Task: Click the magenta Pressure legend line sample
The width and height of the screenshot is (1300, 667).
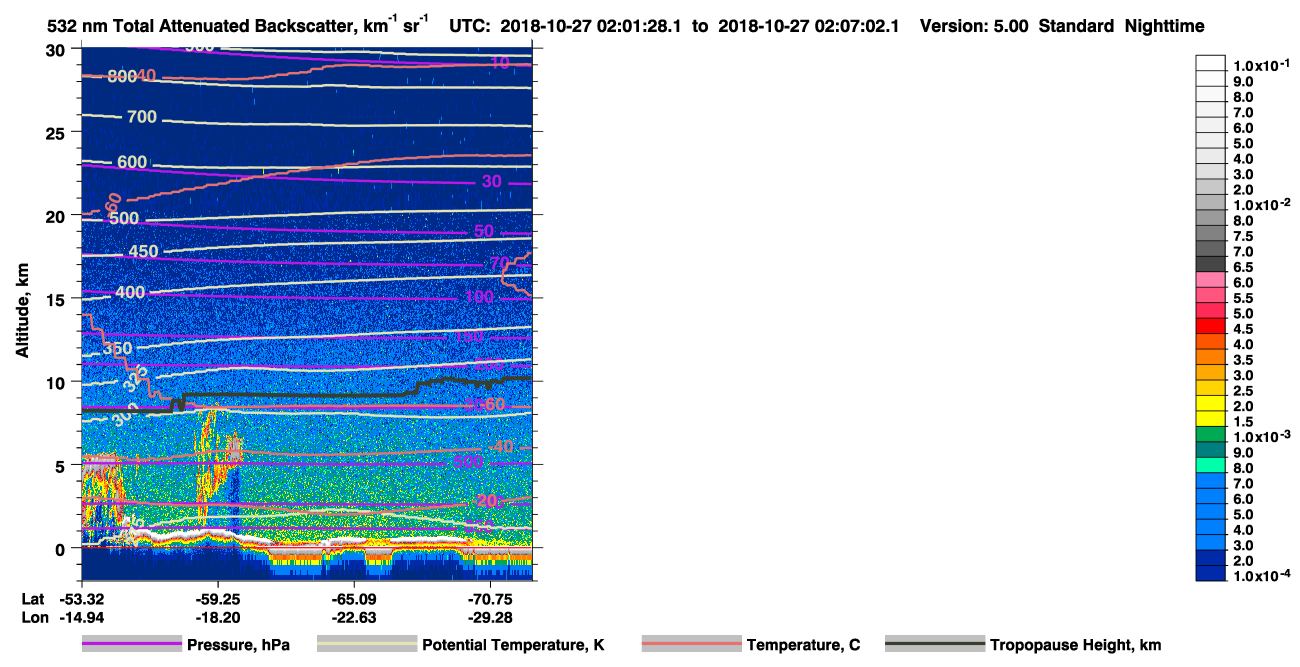Action: pos(132,645)
